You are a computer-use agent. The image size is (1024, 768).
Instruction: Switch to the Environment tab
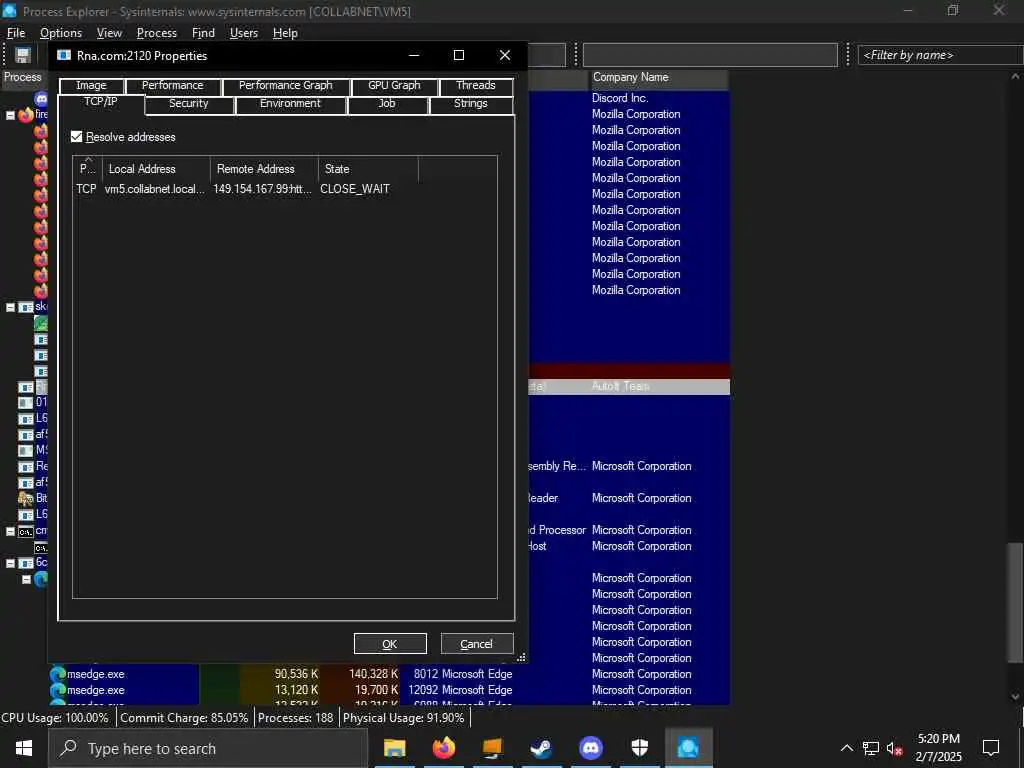(x=290, y=104)
